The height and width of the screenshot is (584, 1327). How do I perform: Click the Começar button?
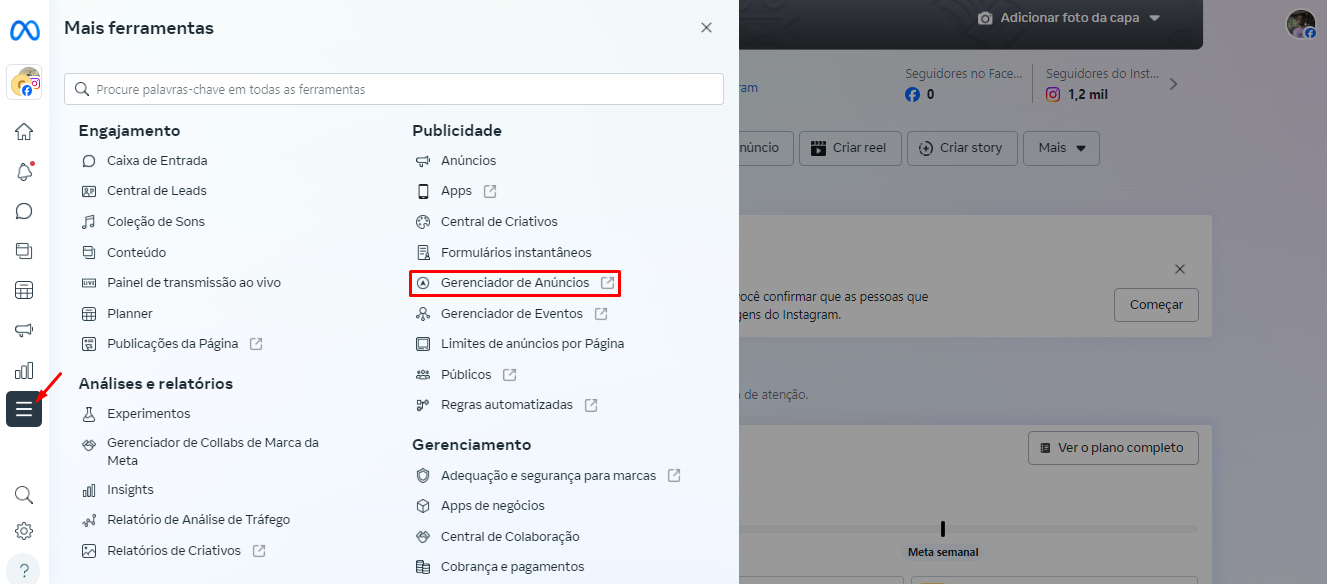(x=1156, y=305)
